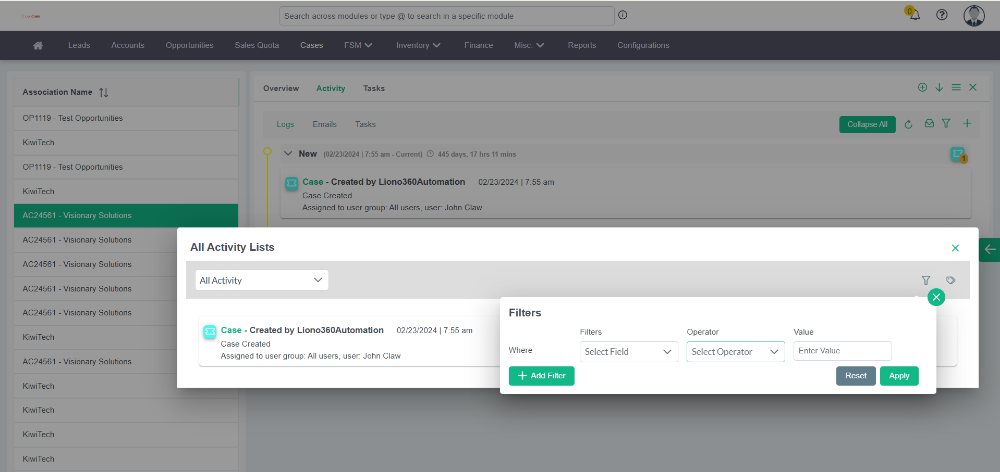This screenshot has height=472, width=1000.
Task: Click the green left arrow side tab
Action: click(x=990, y=249)
